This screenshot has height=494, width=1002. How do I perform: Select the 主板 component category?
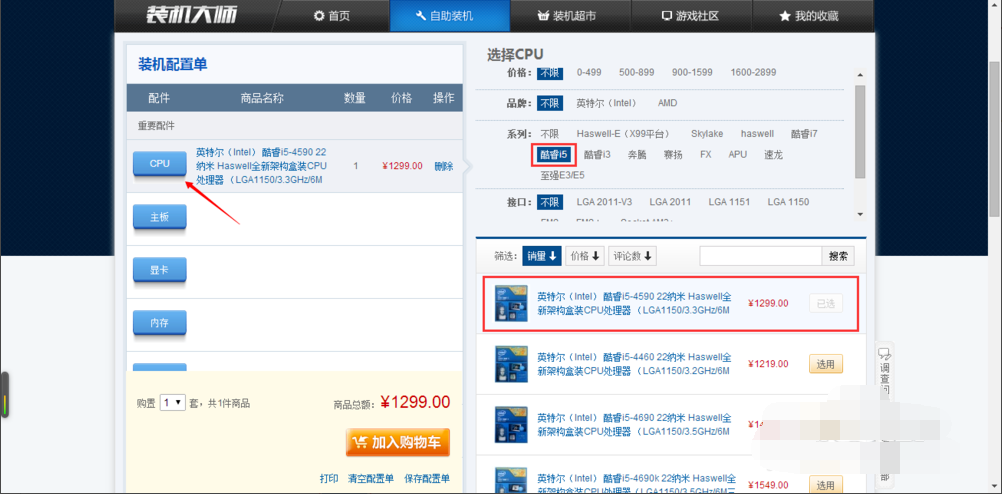point(160,217)
